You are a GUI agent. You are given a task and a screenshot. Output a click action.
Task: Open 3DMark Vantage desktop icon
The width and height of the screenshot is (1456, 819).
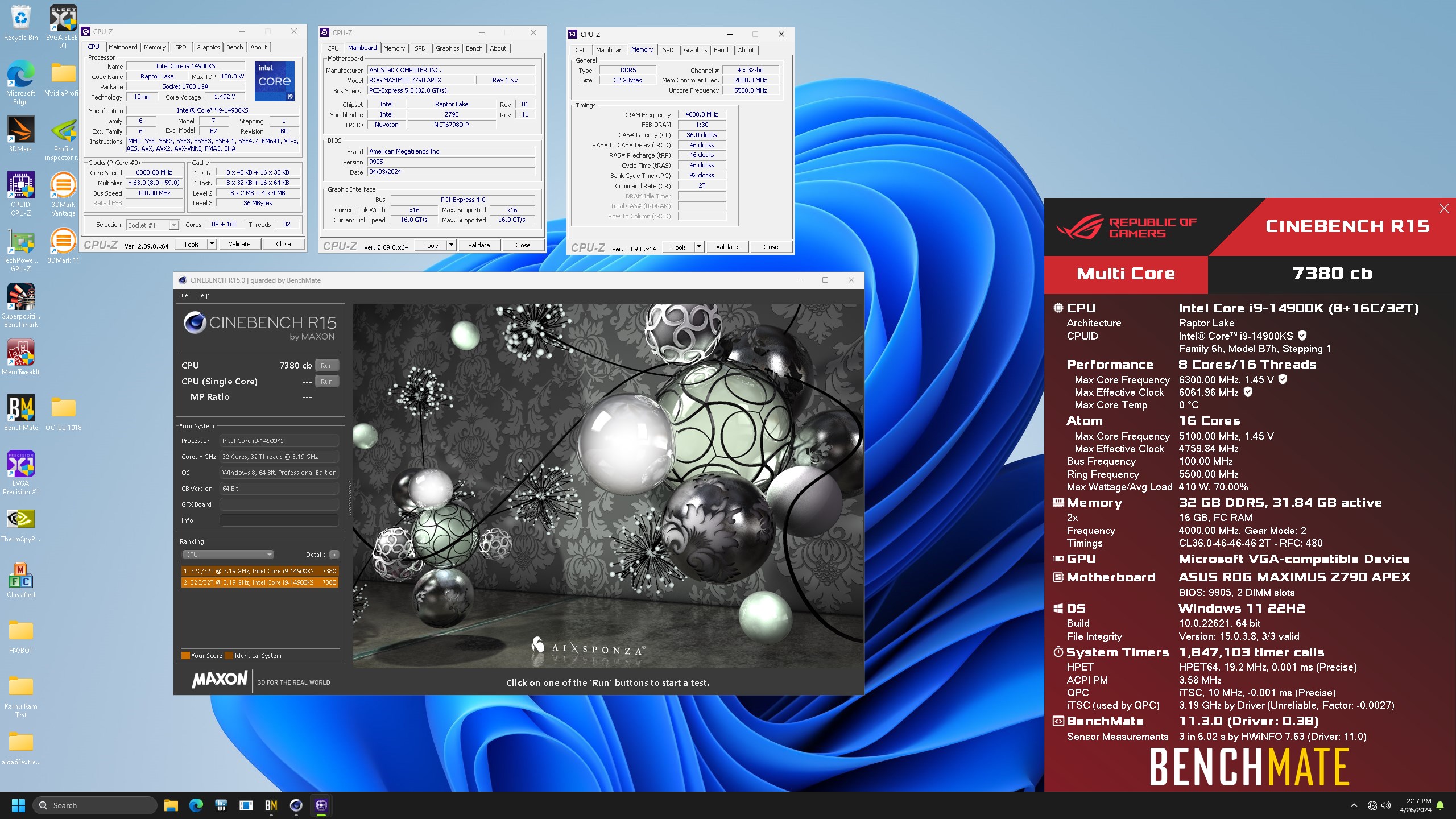coord(63,195)
